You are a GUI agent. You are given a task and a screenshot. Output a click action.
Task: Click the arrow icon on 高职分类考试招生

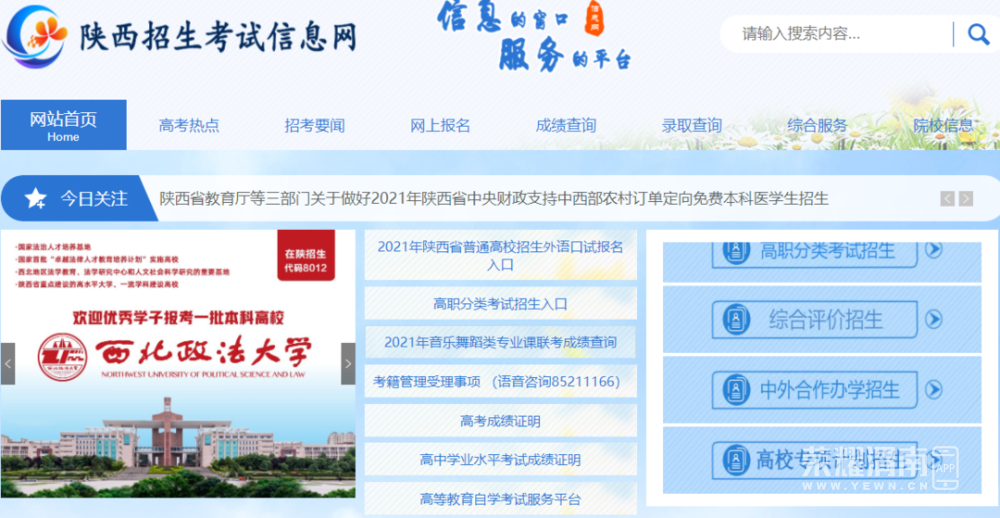point(933,250)
